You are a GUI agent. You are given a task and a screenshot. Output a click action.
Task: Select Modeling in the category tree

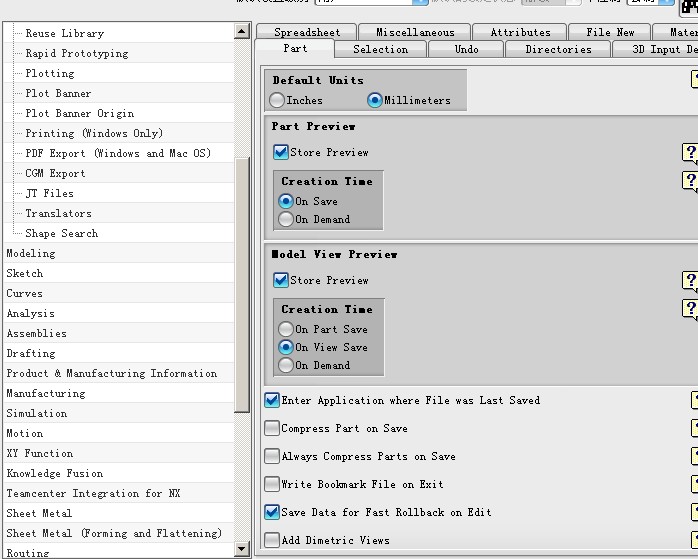[31, 253]
